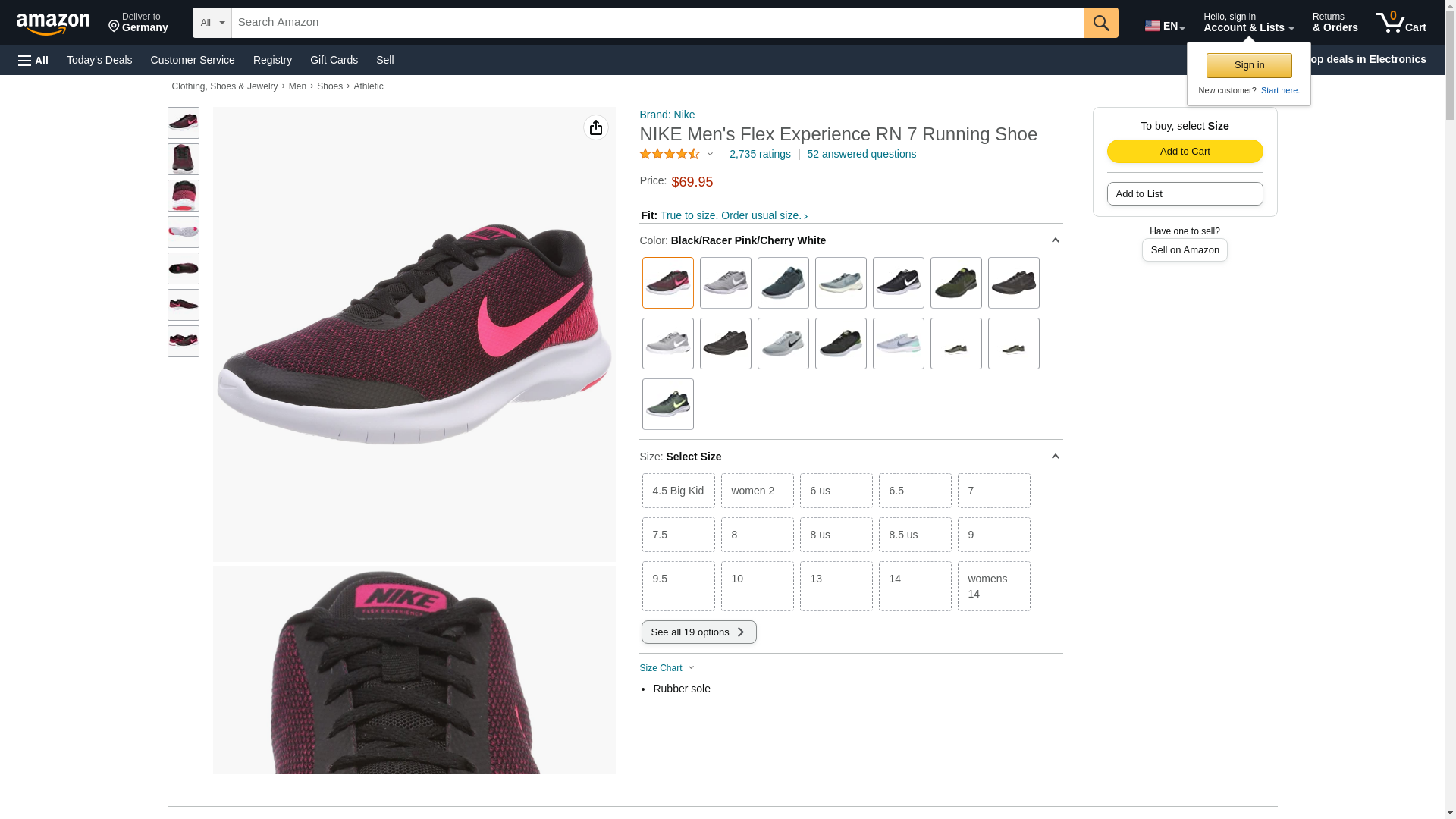
Task: Open Today's Deals nav item
Action: pos(99,60)
